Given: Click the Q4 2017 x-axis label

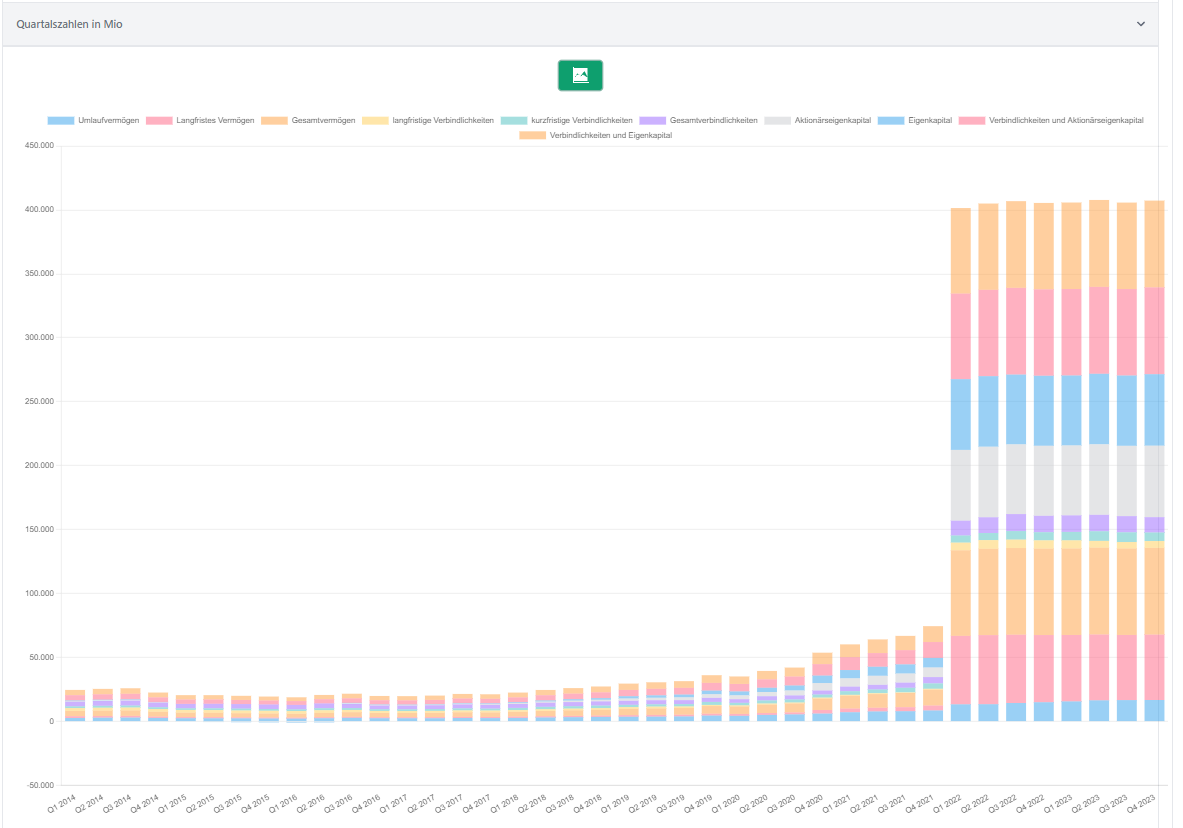Looking at the screenshot, I should point(478,804).
